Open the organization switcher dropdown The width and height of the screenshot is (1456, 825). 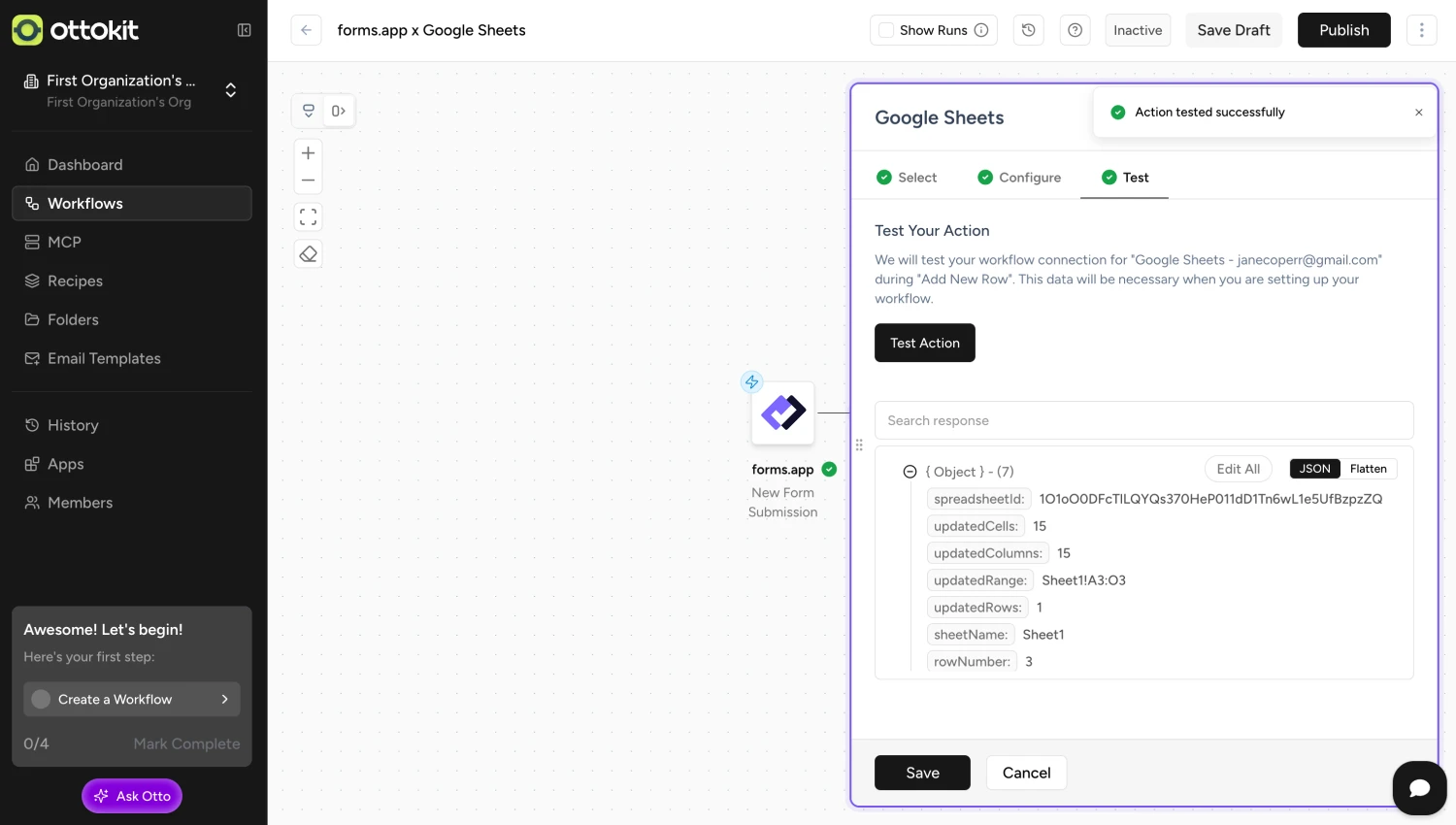tap(231, 90)
